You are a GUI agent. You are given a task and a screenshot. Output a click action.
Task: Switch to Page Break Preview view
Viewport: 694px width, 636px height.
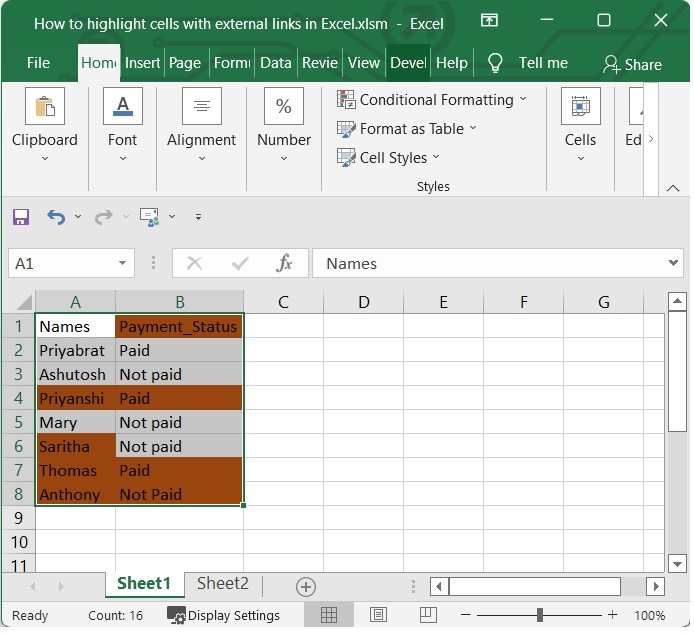tap(427, 615)
